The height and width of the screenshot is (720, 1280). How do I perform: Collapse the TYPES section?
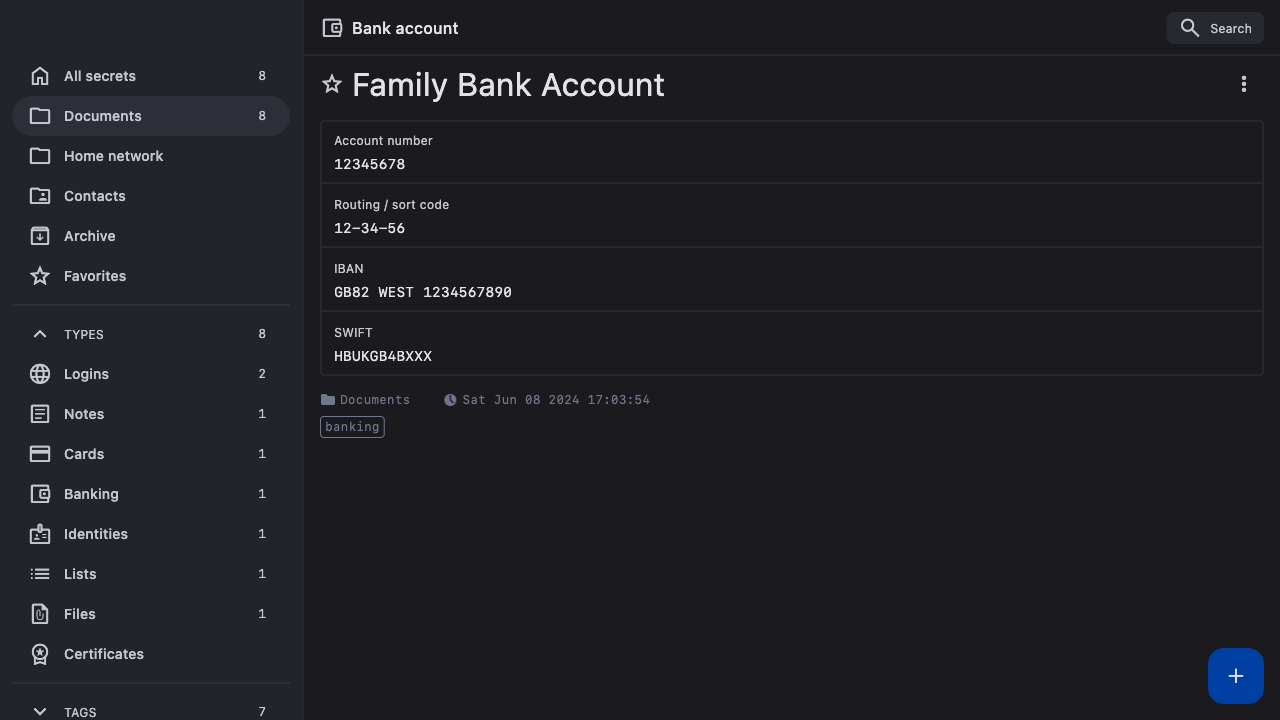[40, 334]
